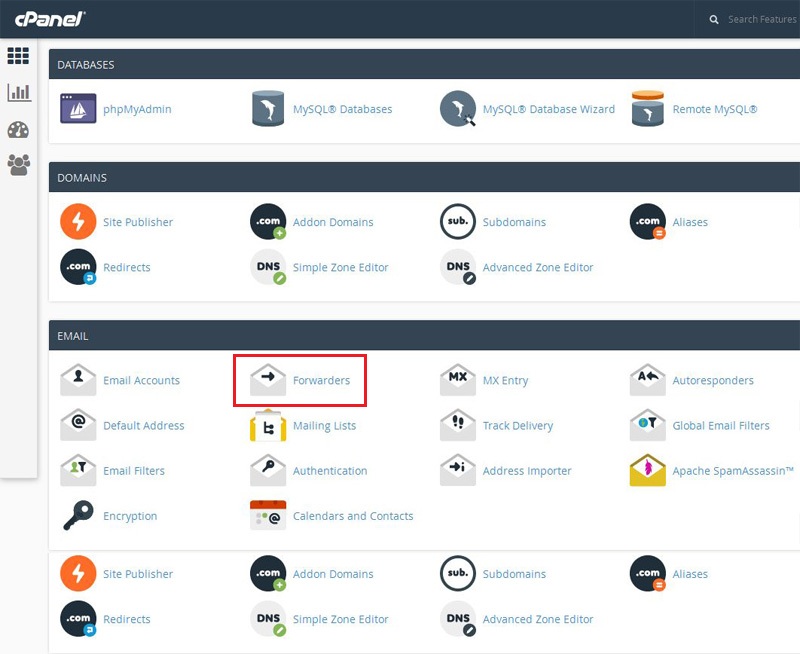
Task: Open the MySQL® Database Wizard link
Action: (548, 109)
